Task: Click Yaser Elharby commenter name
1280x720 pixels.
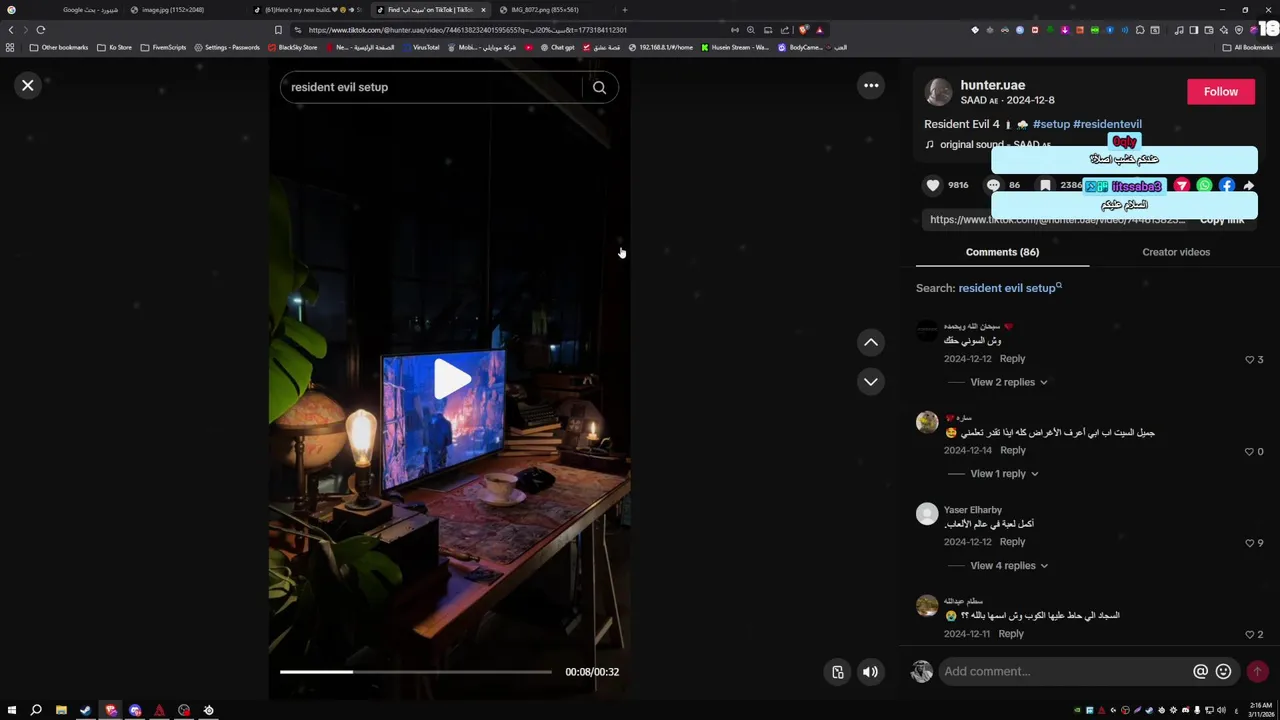Action: [973, 510]
